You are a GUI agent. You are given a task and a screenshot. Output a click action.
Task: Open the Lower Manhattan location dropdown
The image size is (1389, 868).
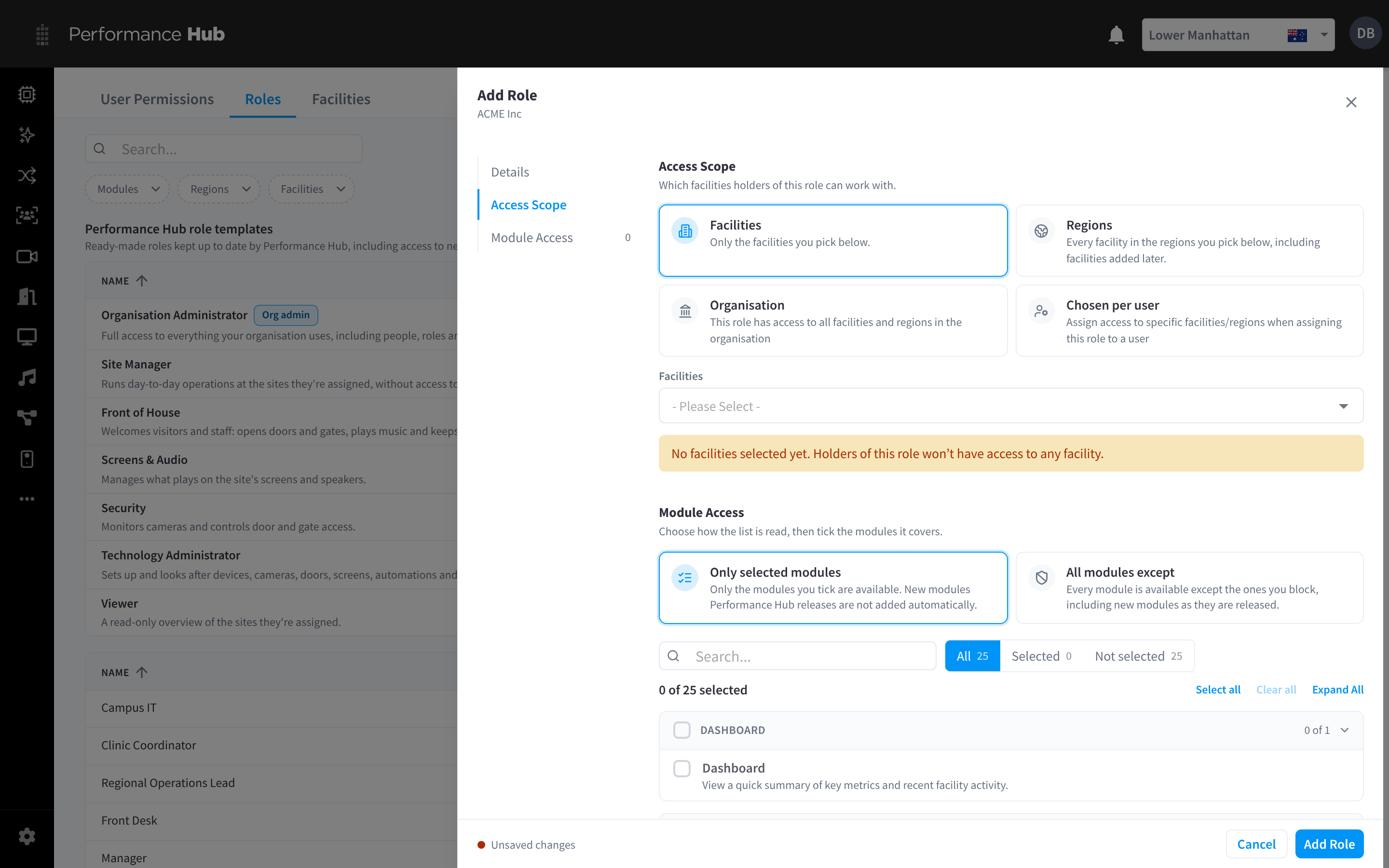click(x=1238, y=35)
